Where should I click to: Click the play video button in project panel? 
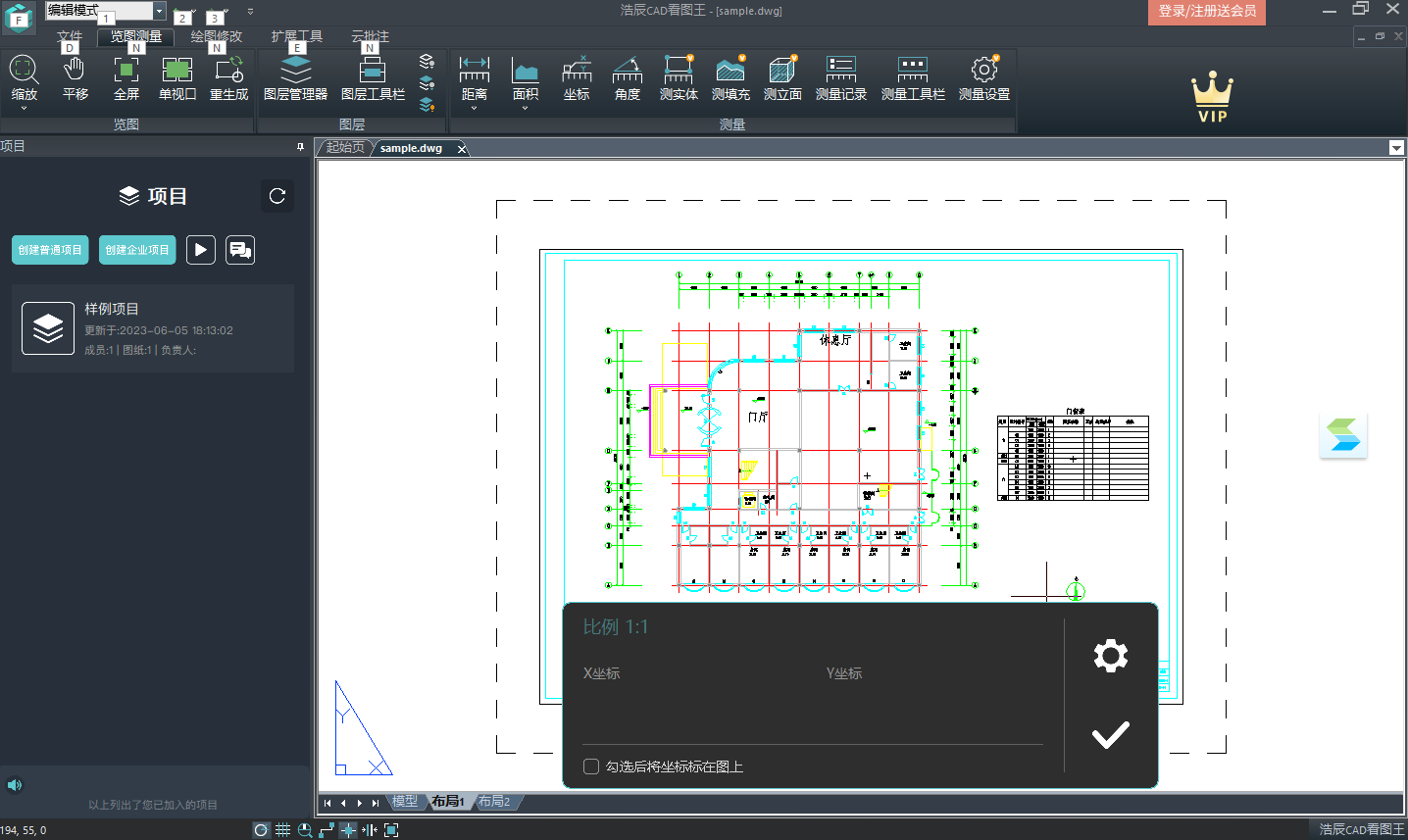(201, 250)
